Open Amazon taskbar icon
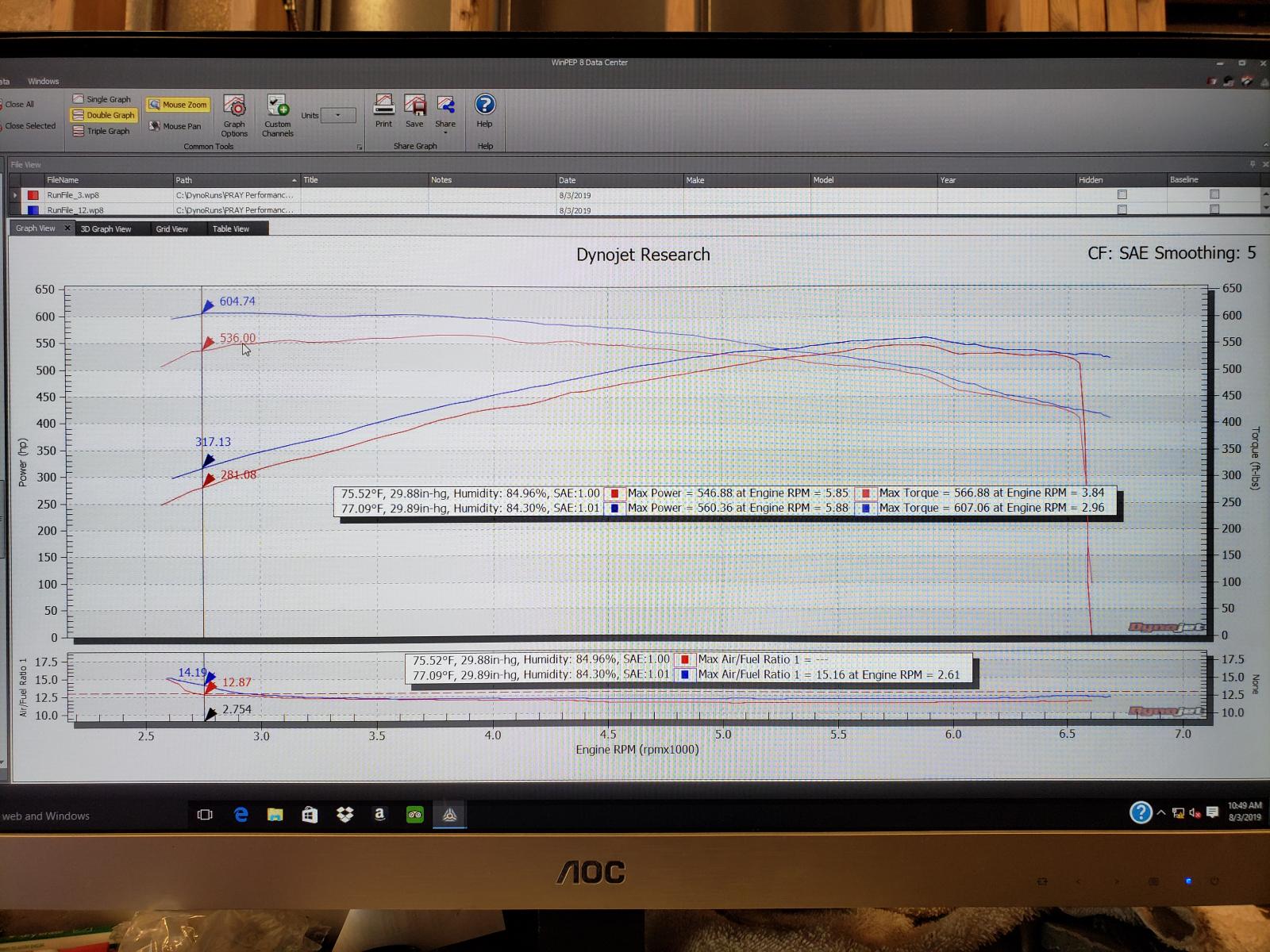This screenshot has width=1270, height=952. pos(379,815)
